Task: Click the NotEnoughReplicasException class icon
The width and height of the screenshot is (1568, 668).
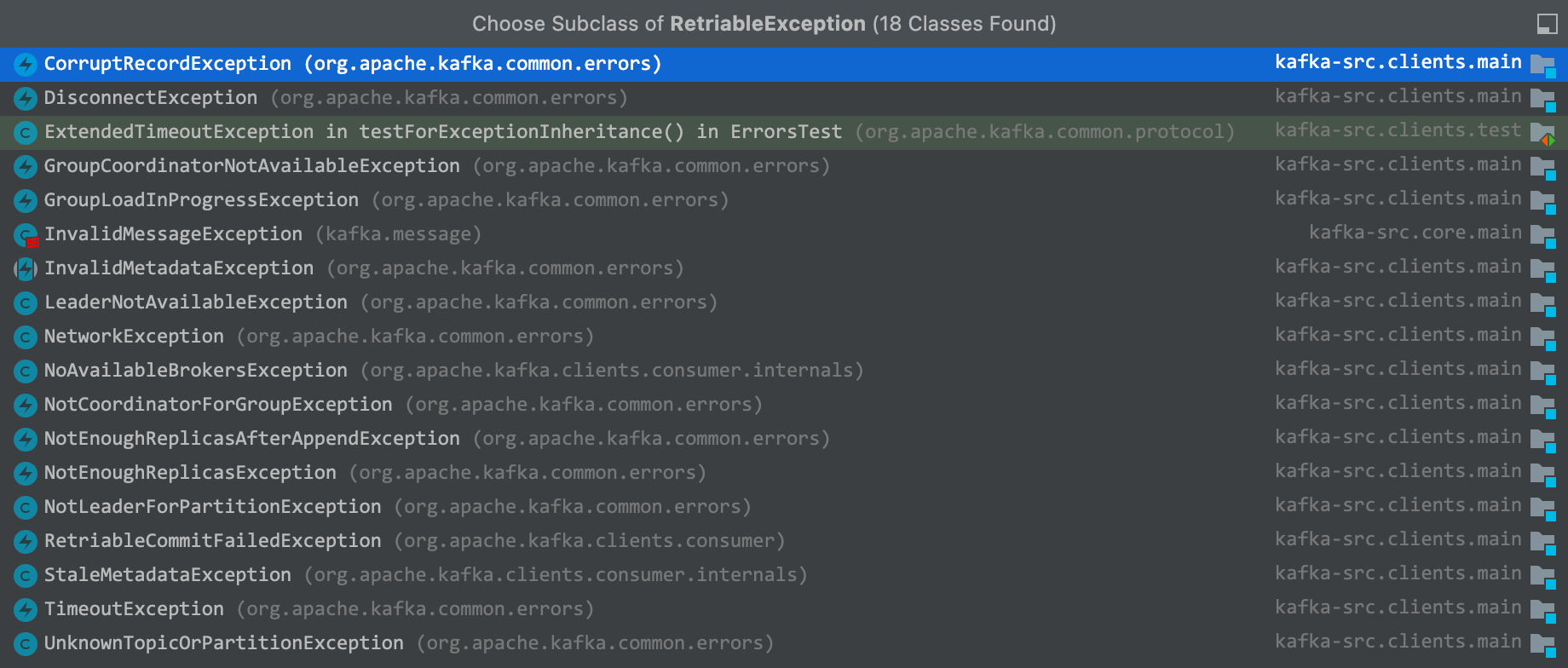Action: click(x=26, y=473)
